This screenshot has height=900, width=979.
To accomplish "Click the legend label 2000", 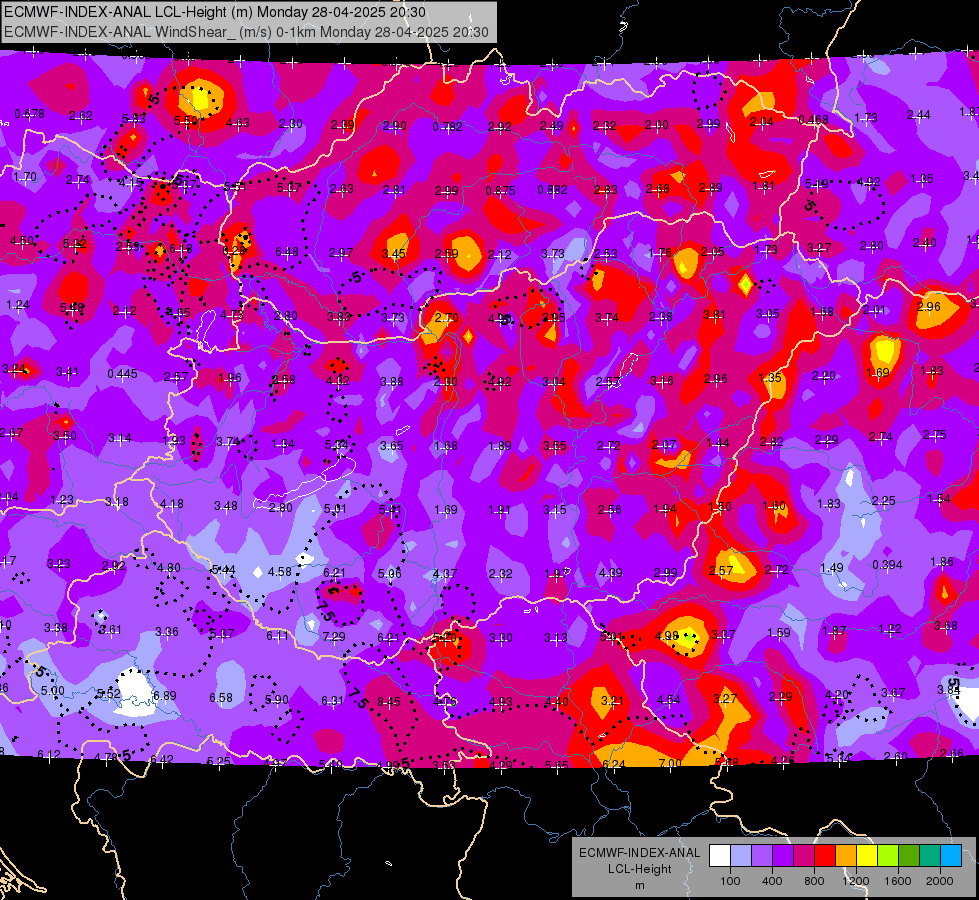I will [940, 881].
